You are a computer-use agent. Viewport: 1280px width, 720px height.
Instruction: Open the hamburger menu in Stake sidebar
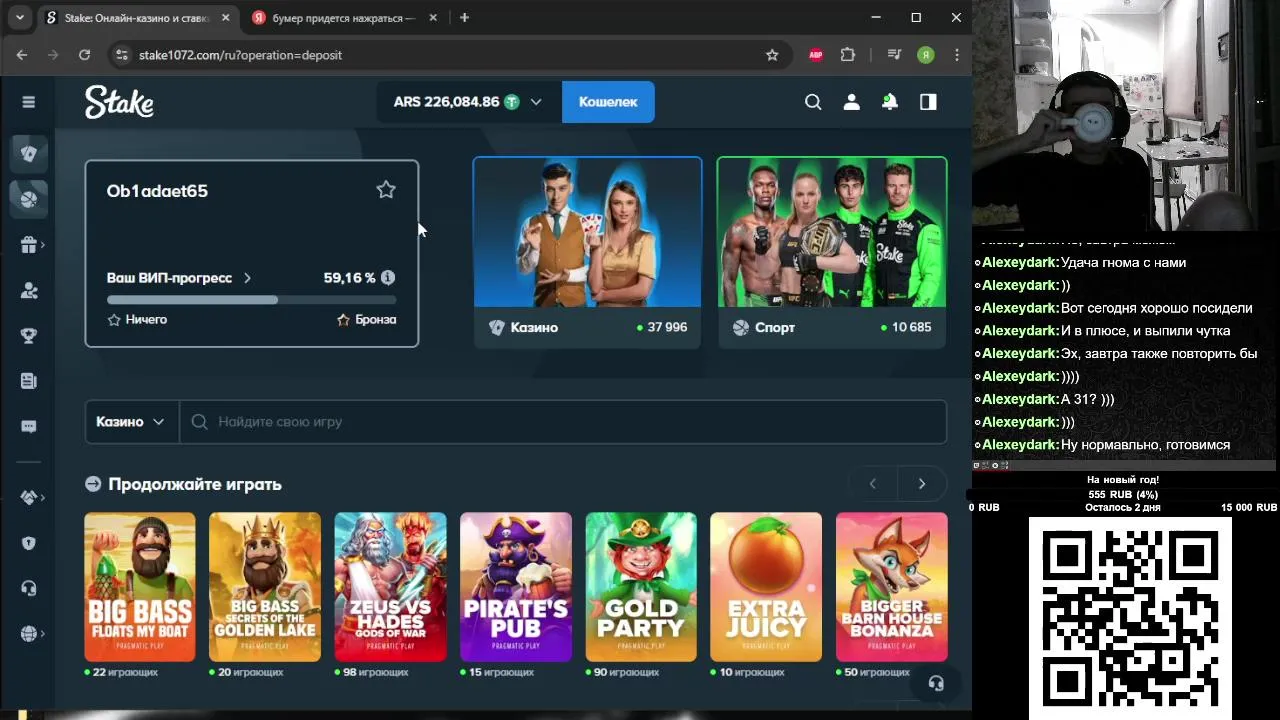(28, 102)
